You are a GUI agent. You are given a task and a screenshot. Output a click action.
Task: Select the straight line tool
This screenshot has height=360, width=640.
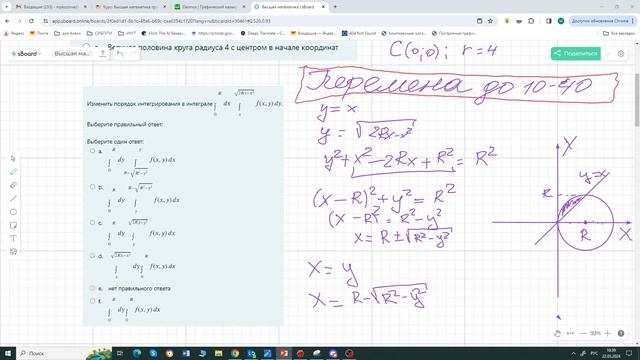pyautogui.click(x=13, y=198)
